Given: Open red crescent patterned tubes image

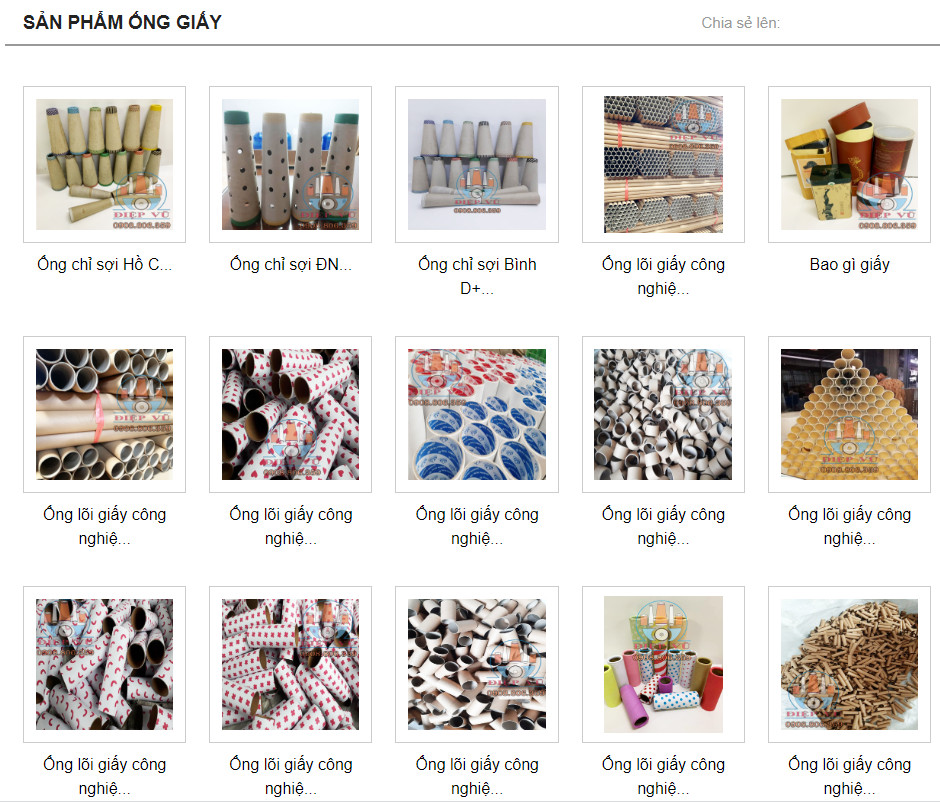Looking at the screenshot, I should 104,664.
